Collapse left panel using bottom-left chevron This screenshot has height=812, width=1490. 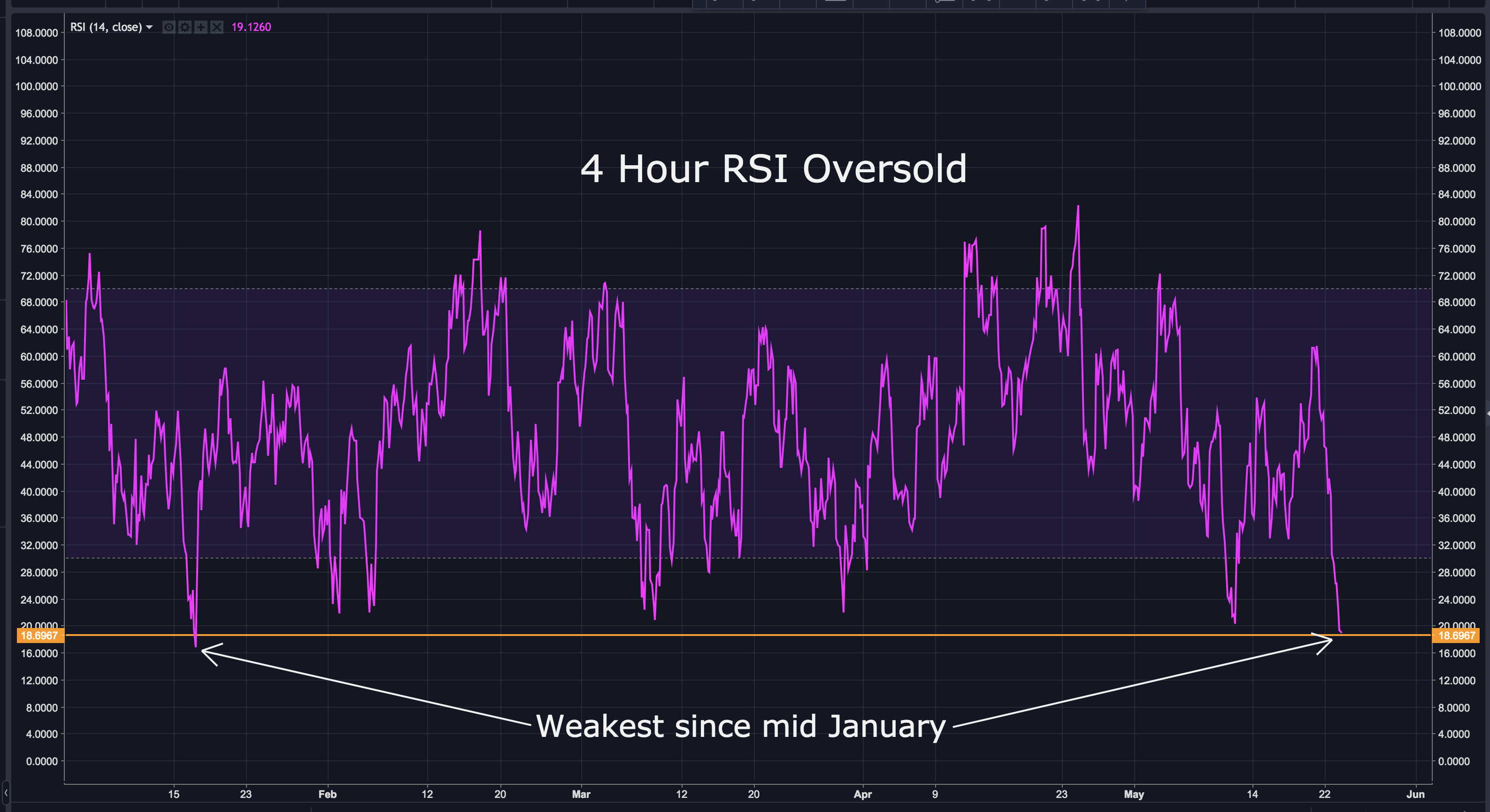click(x=6, y=792)
